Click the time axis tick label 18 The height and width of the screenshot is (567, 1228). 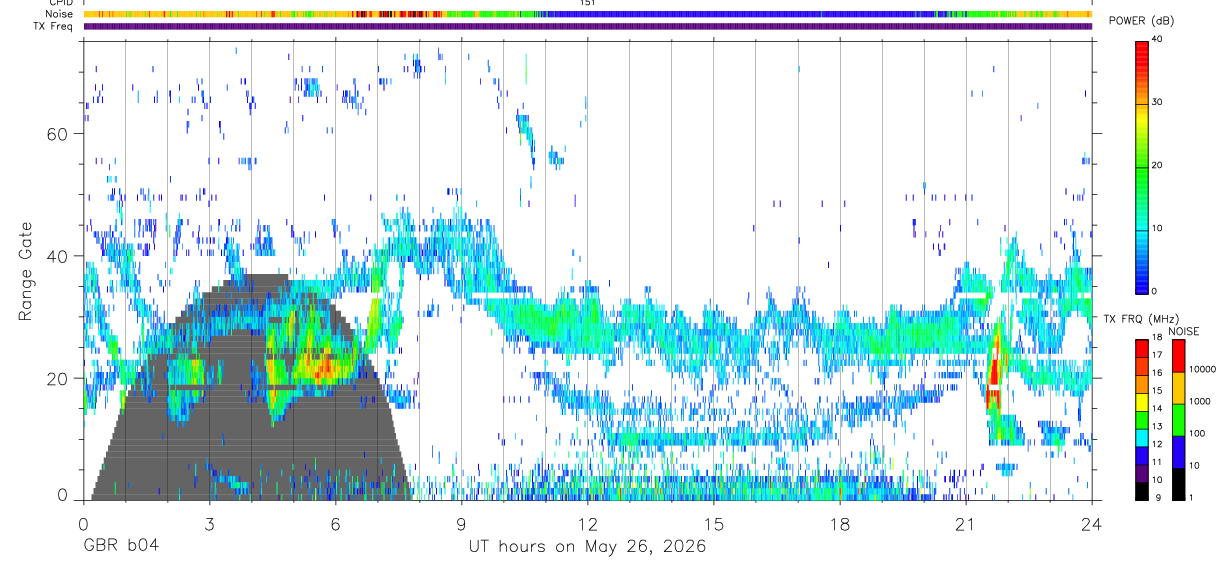coord(839,524)
